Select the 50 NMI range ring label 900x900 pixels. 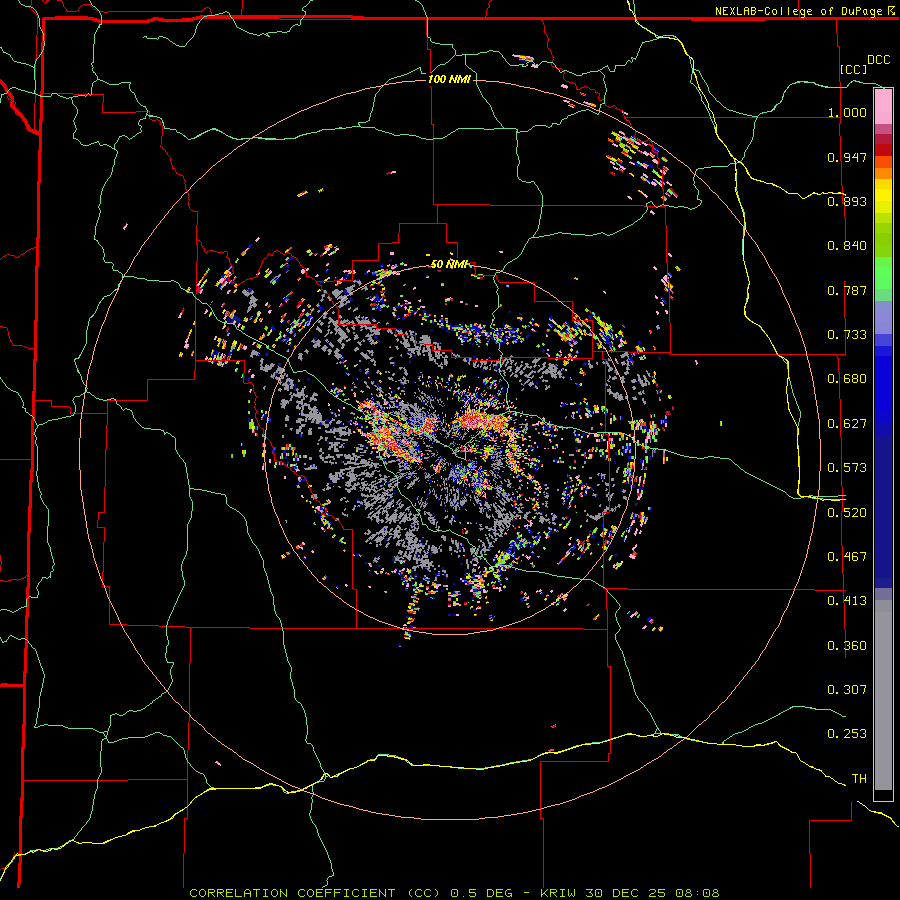coord(449,264)
